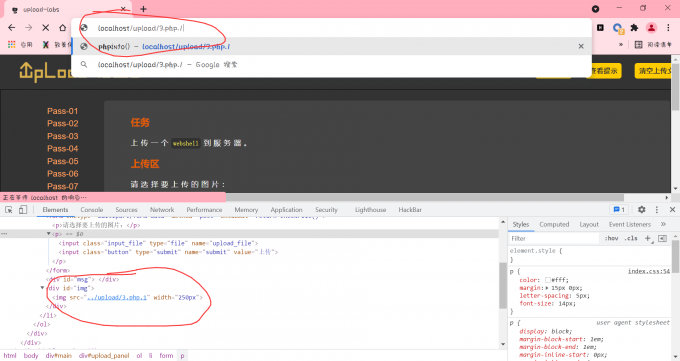Select div#main in the breadcrumb
Screen dimensions: 680x361
click(59, 355)
